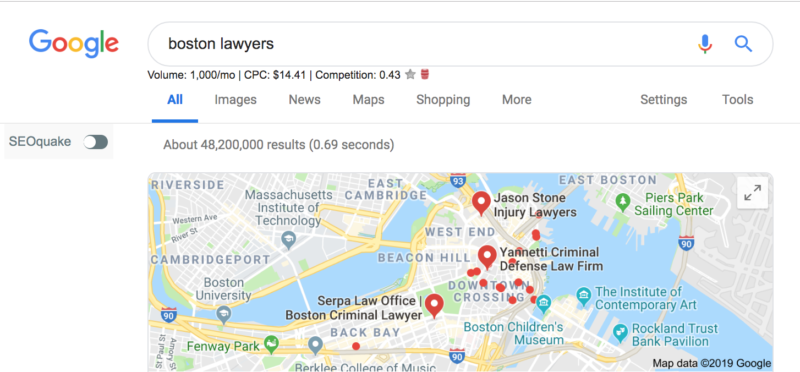Viewport: 800px width, 372px height.
Task: Click the Google logo
Action: pyautogui.click(x=73, y=44)
